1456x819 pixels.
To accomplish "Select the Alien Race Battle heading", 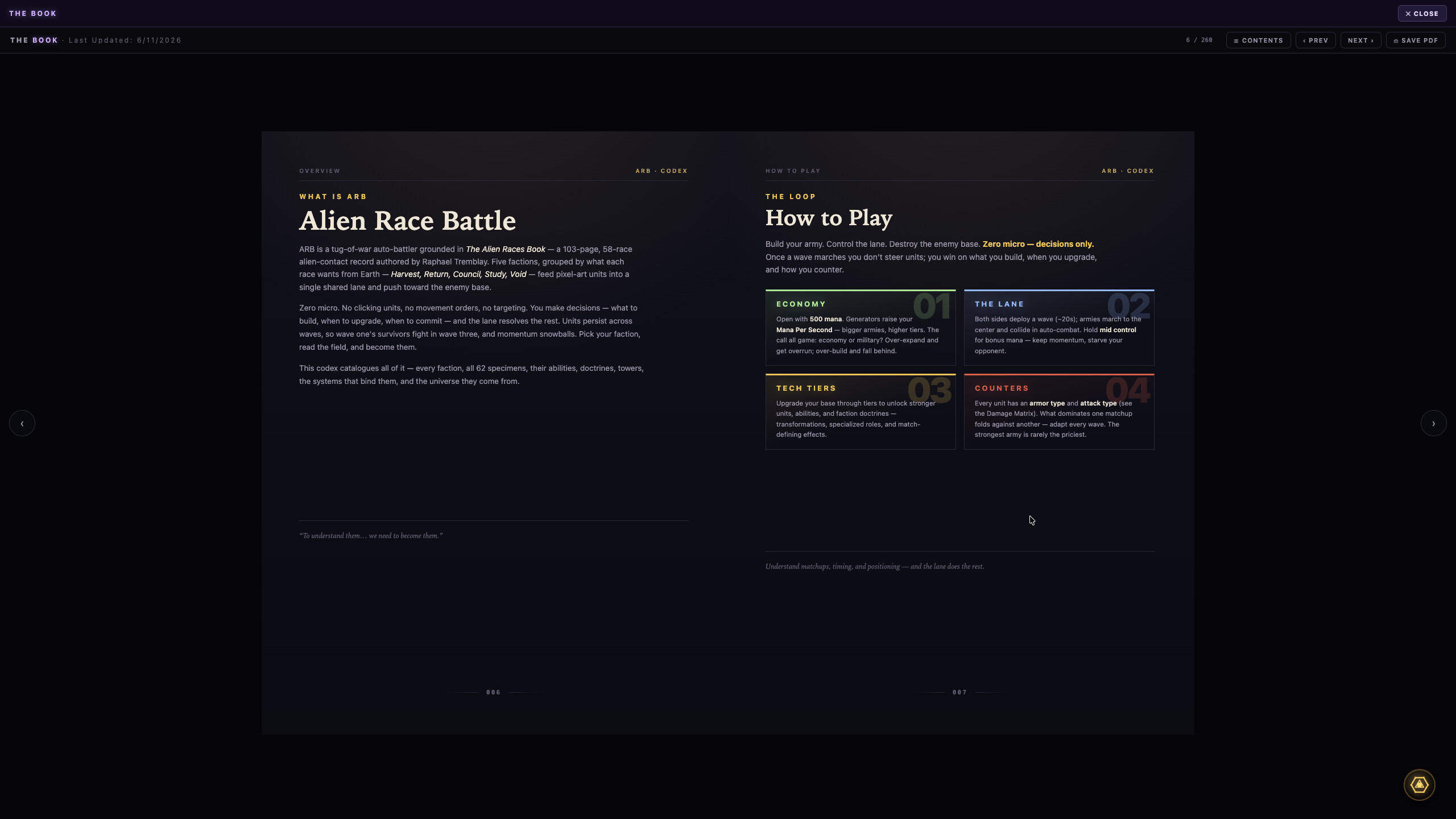I will pyautogui.click(x=407, y=221).
